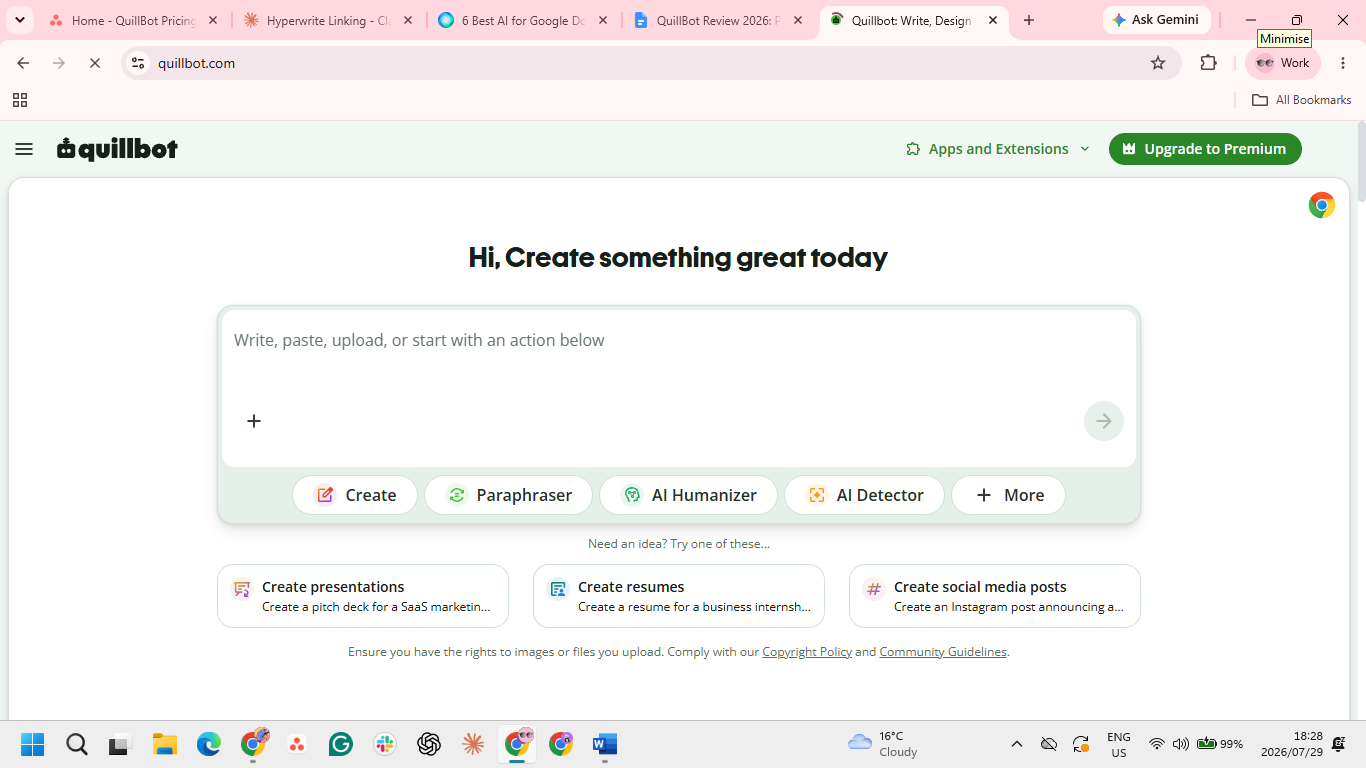Click the ENG US language indicator
Screen dimensions: 1366x768
pos(1119,744)
